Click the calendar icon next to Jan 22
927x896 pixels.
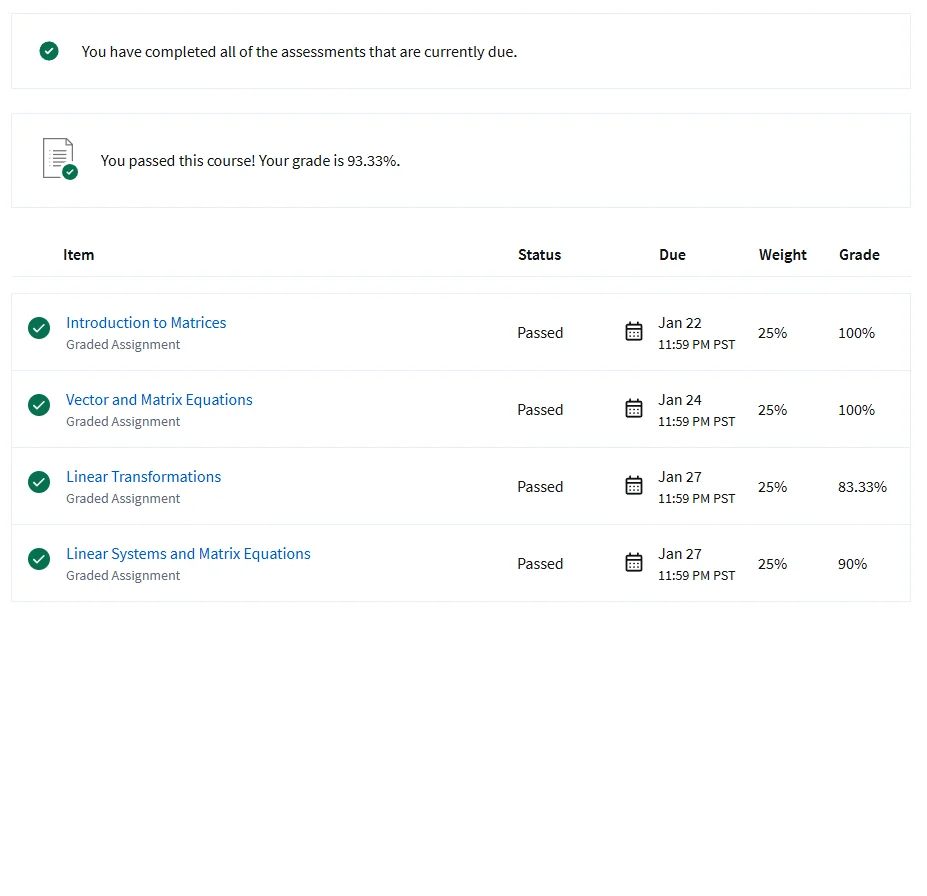pyautogui.click(x=634, y=332)
